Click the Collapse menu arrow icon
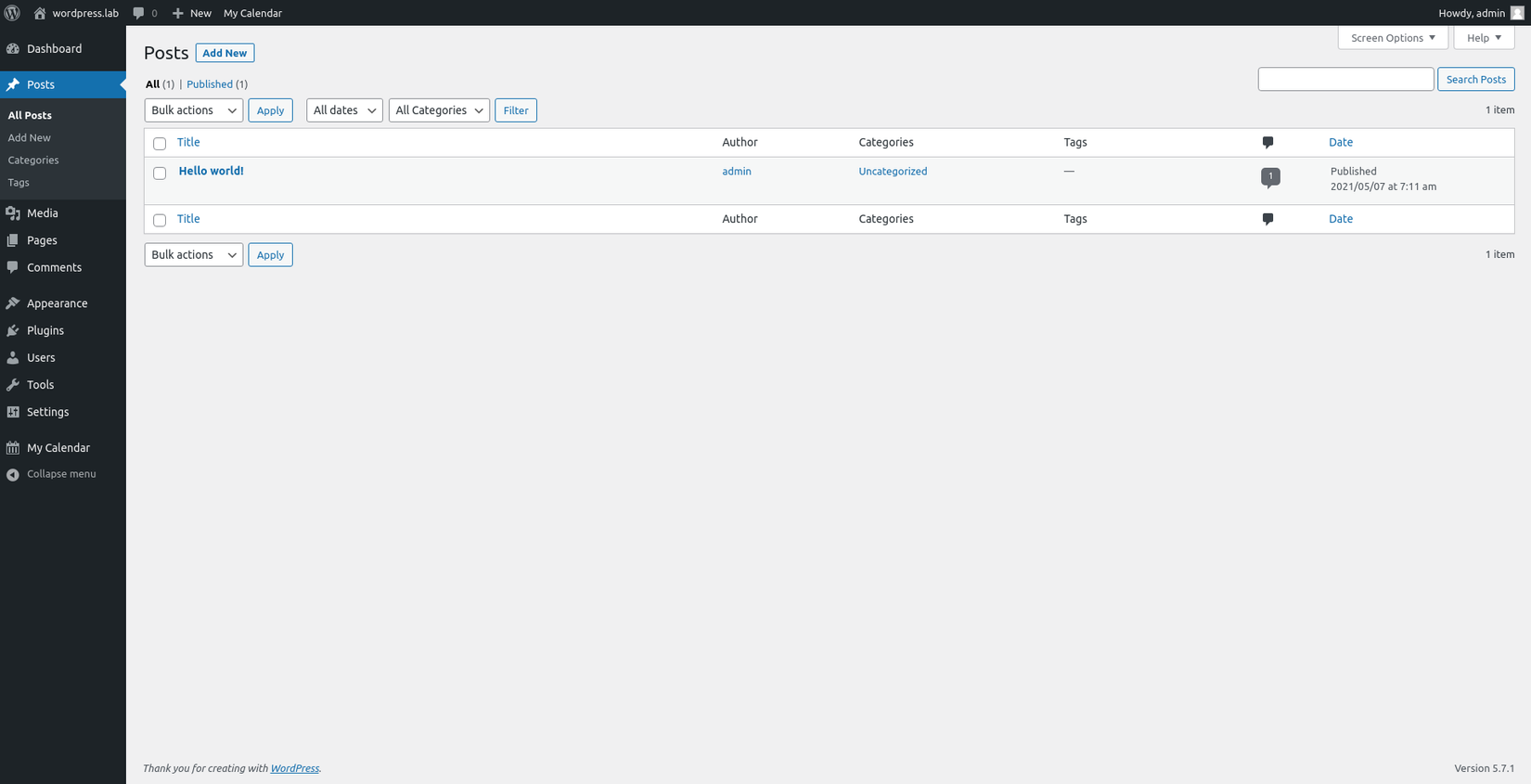The height and width of the screenshot is (784, 1531). 13,474
